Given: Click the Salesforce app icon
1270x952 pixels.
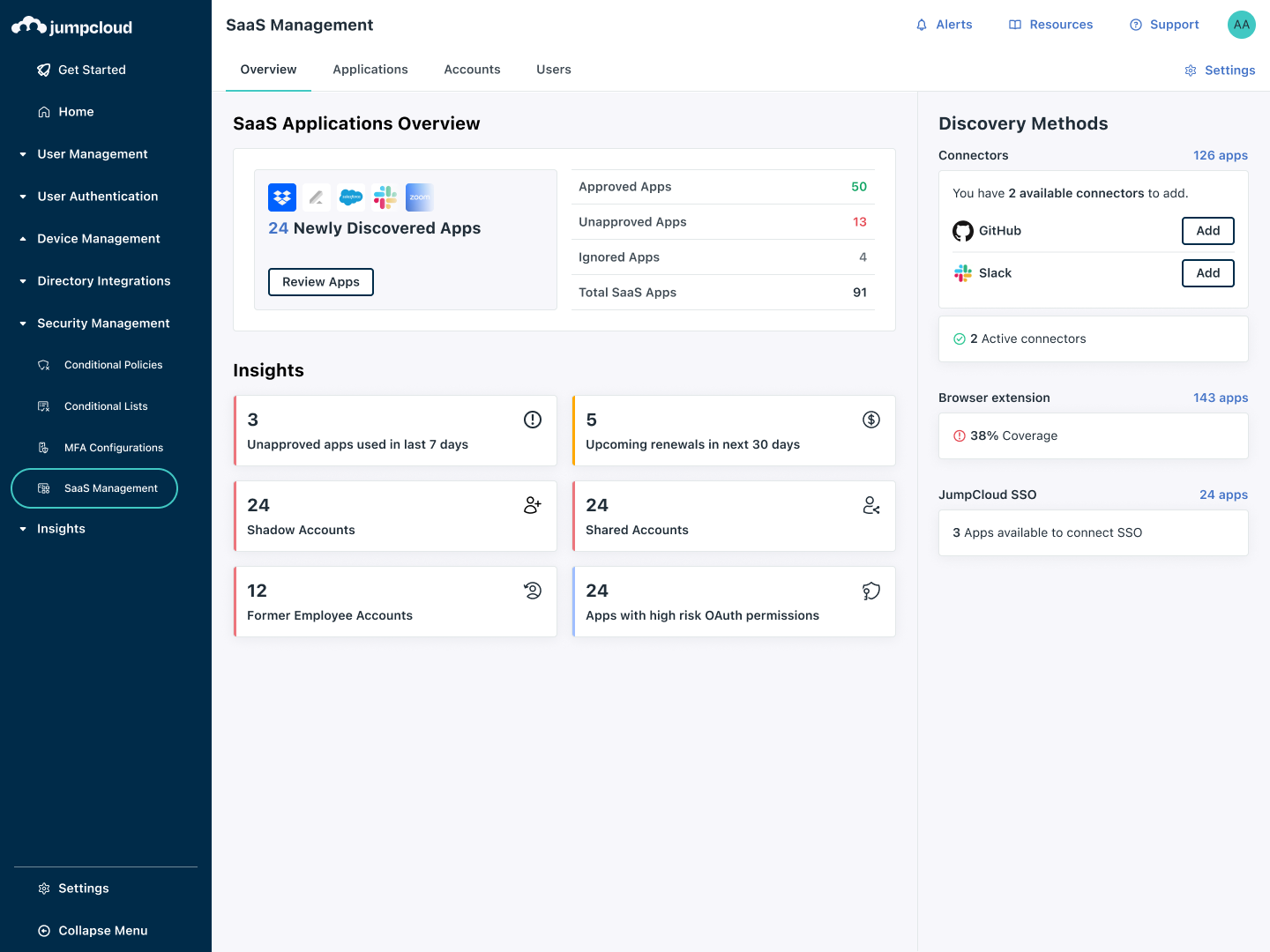Looking at the screenshot, I should 351,197.
